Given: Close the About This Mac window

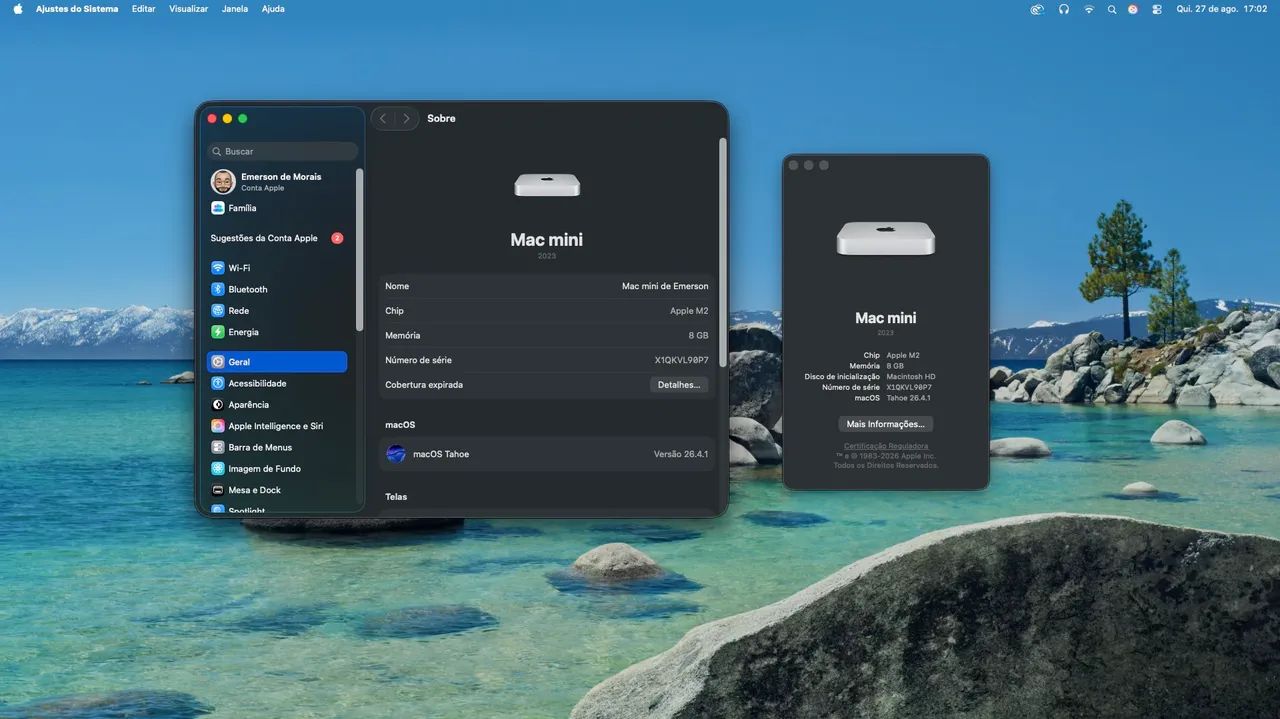Looking at the screenshot, I should click(x=794, y=165).
